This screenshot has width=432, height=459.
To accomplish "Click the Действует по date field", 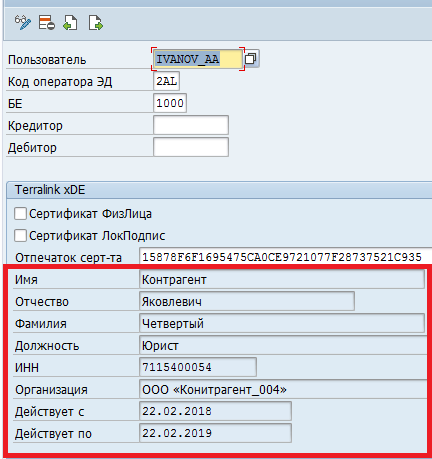I will pos(215,433).
